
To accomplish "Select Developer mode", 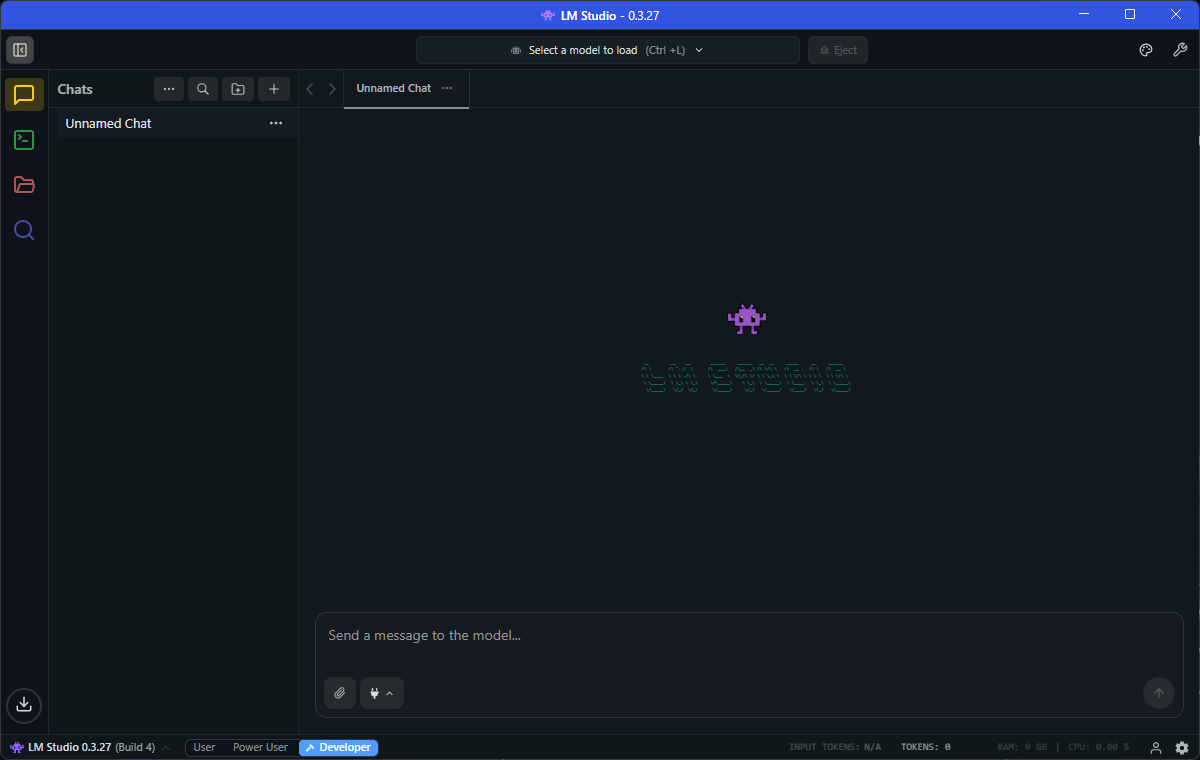I will pyautogui.click(x=338, y=747).
